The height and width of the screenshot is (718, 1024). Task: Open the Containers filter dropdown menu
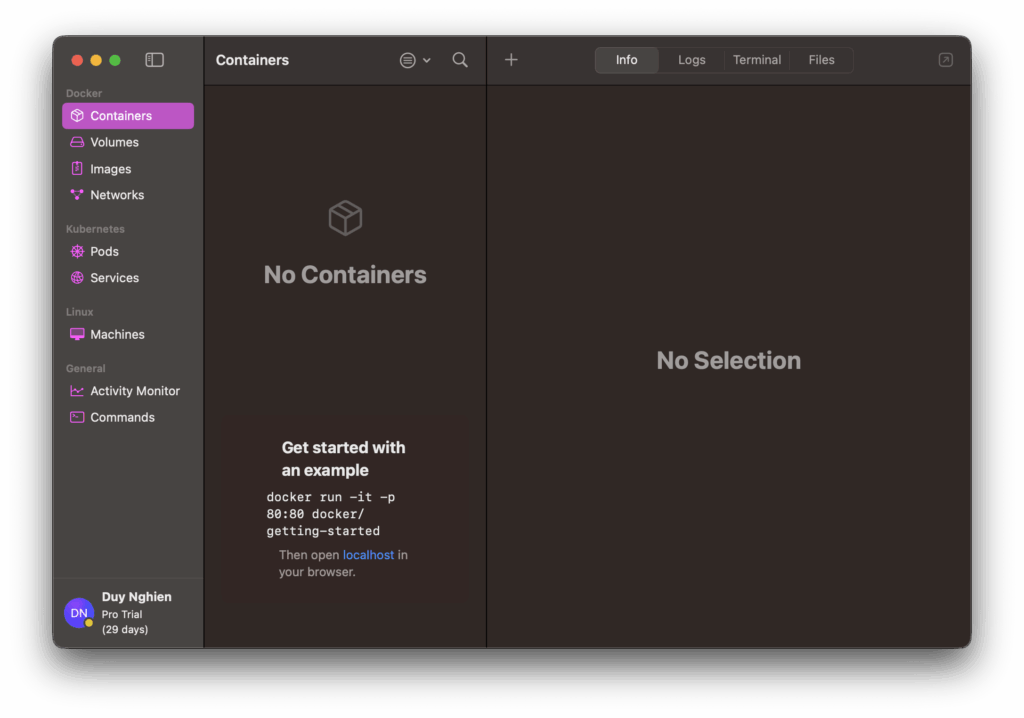coord(414,60)
